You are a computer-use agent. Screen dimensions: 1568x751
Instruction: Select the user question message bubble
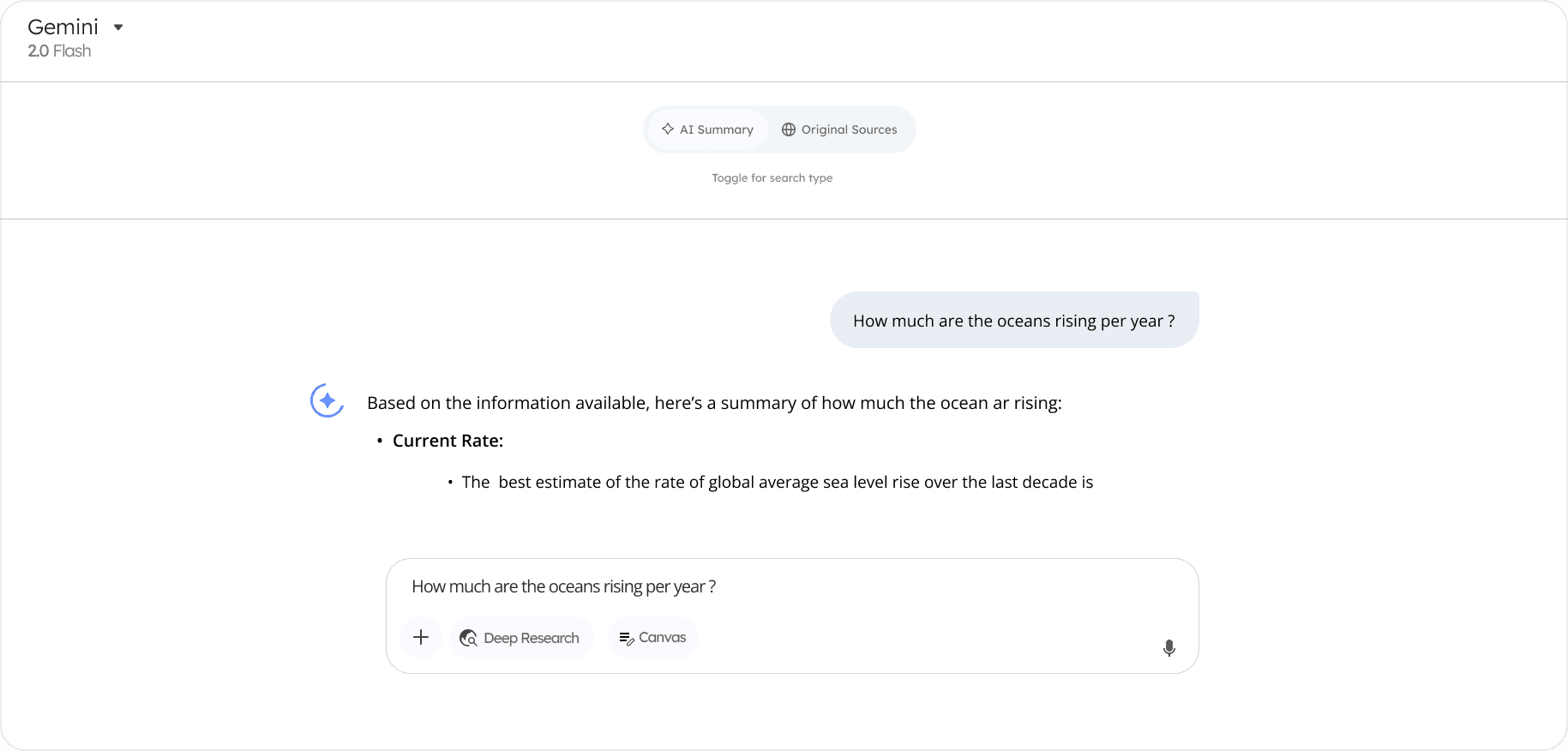point(1014,320)
